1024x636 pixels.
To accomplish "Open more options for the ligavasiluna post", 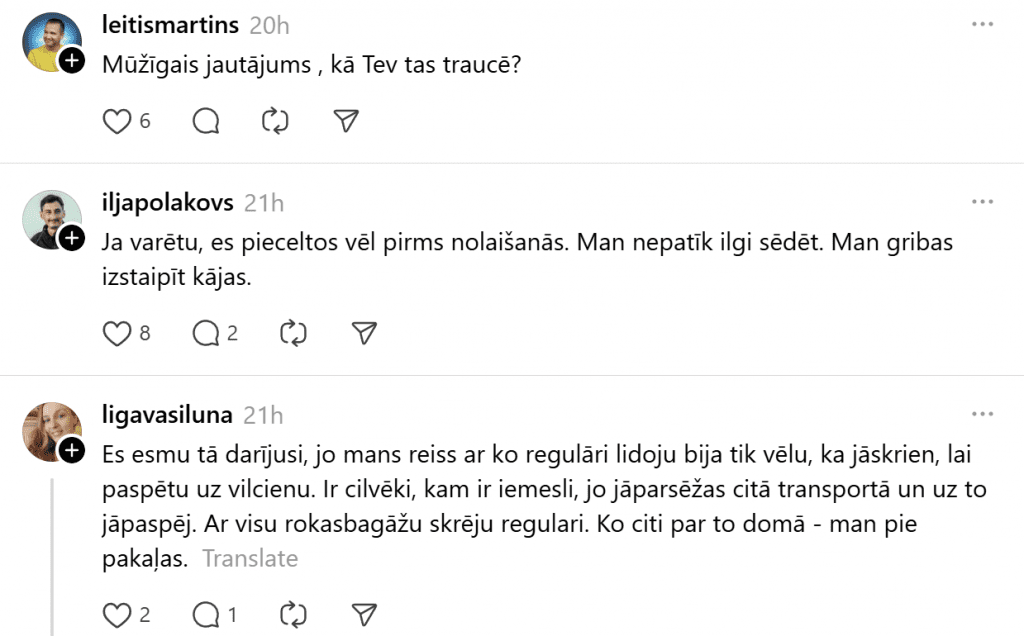I will tap(982, 413).
